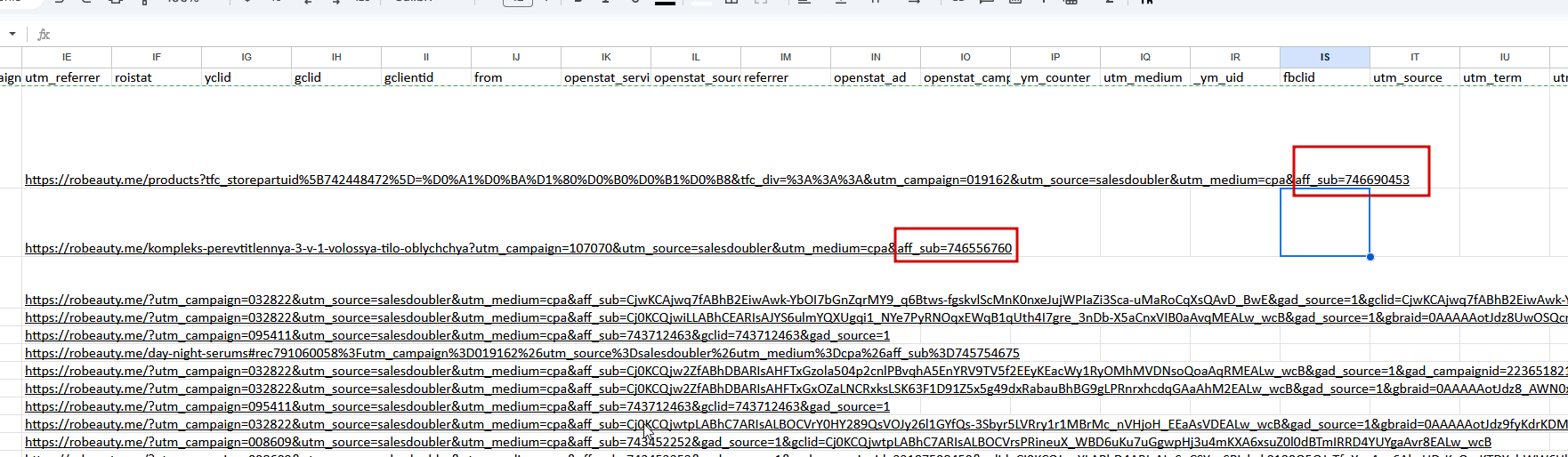
Task: Click the _ym_uid header cell
Action: 1235,77
